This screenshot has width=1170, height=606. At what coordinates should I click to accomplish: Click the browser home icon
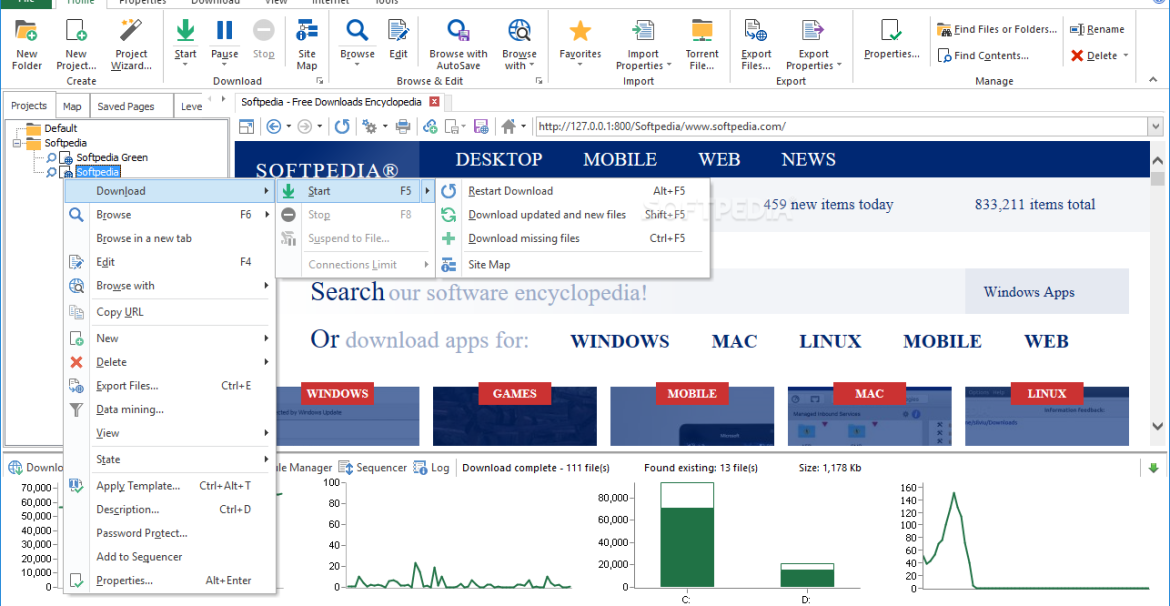point(508,127)
